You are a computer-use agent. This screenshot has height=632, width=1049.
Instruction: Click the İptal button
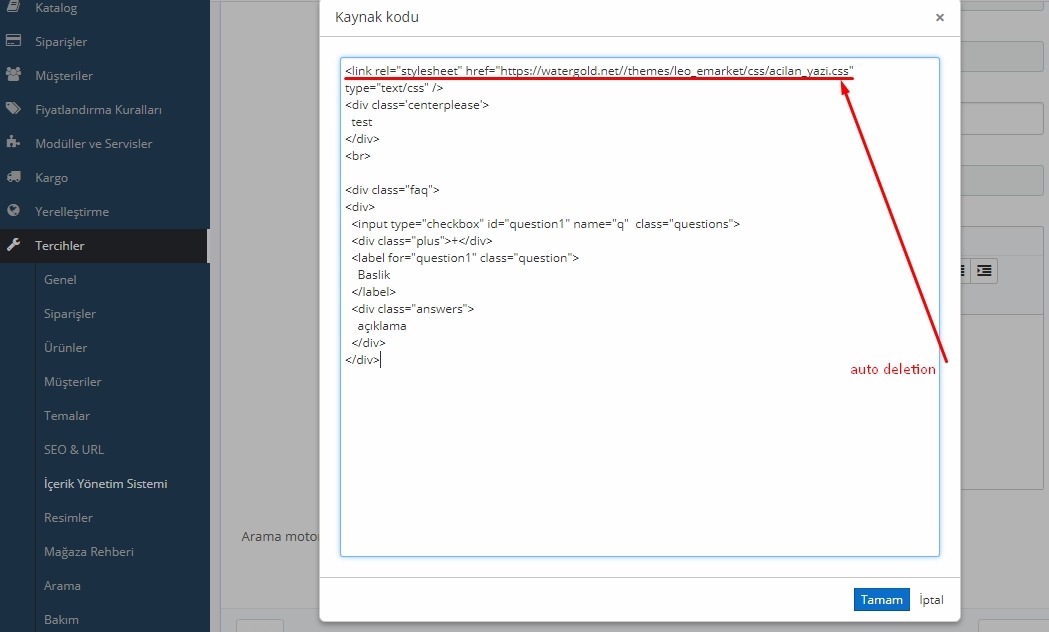(931, 600)
